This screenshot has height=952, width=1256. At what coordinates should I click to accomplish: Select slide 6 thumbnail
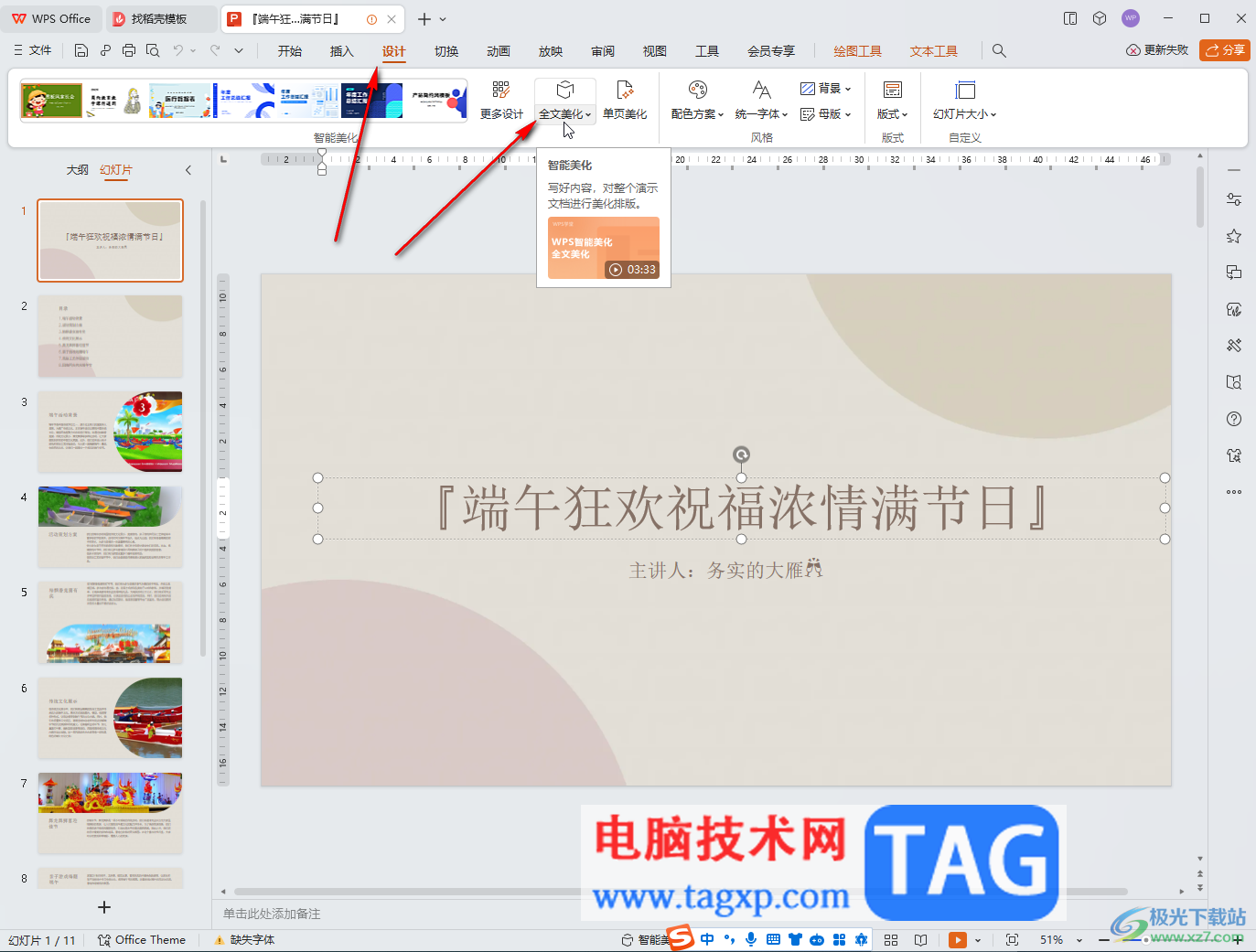tap(111, 718)
